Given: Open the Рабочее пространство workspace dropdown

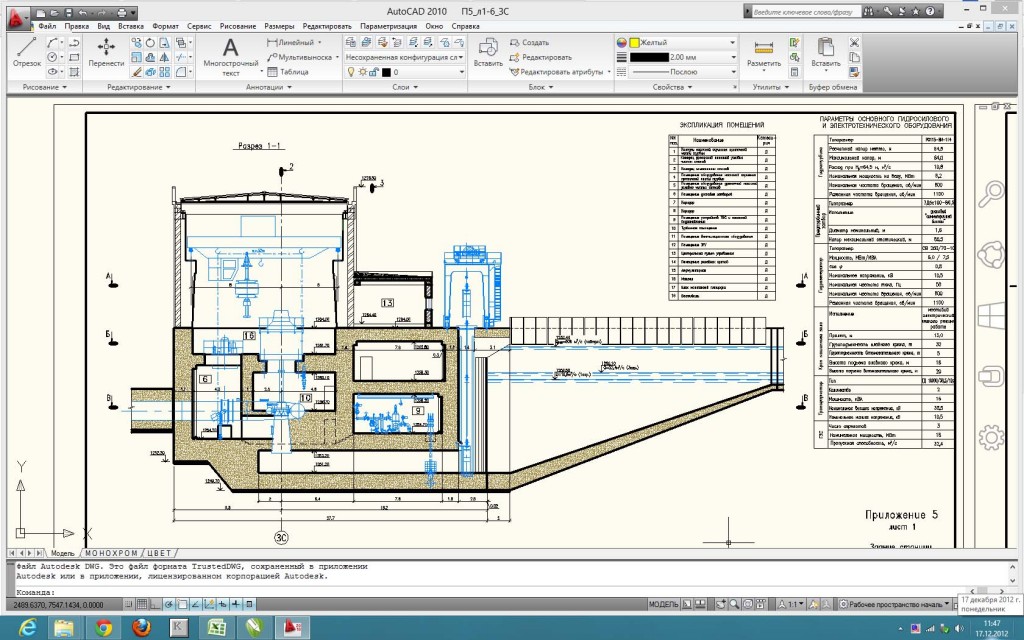Looking at the screenshot, I should pos(894,605).
